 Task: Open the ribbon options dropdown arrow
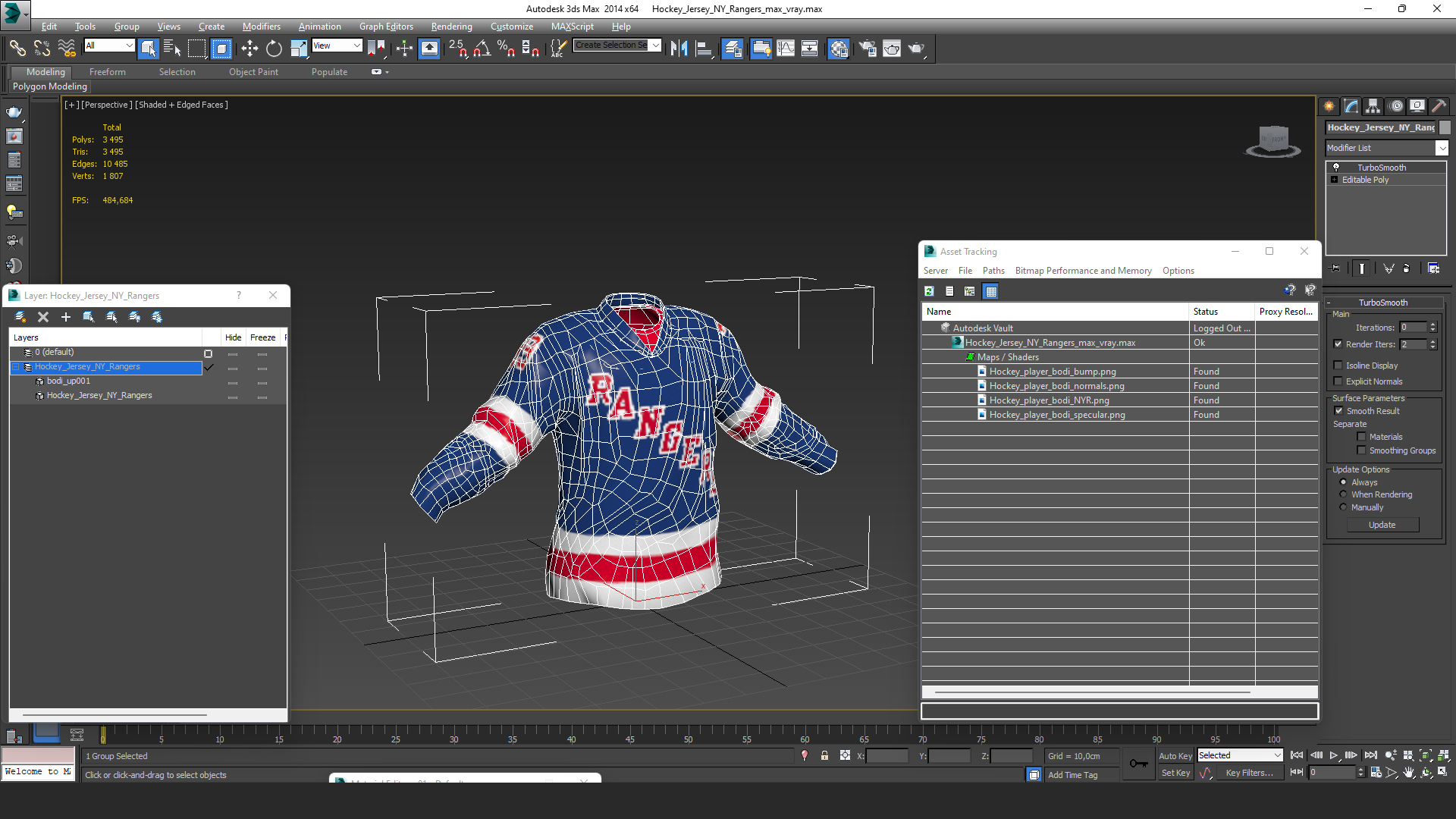pos(387,72)
